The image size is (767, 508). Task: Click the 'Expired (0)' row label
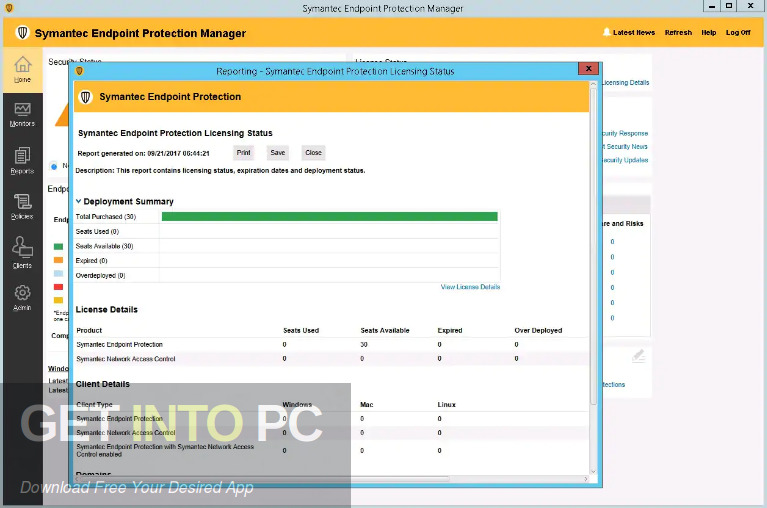tap(91, 261)
